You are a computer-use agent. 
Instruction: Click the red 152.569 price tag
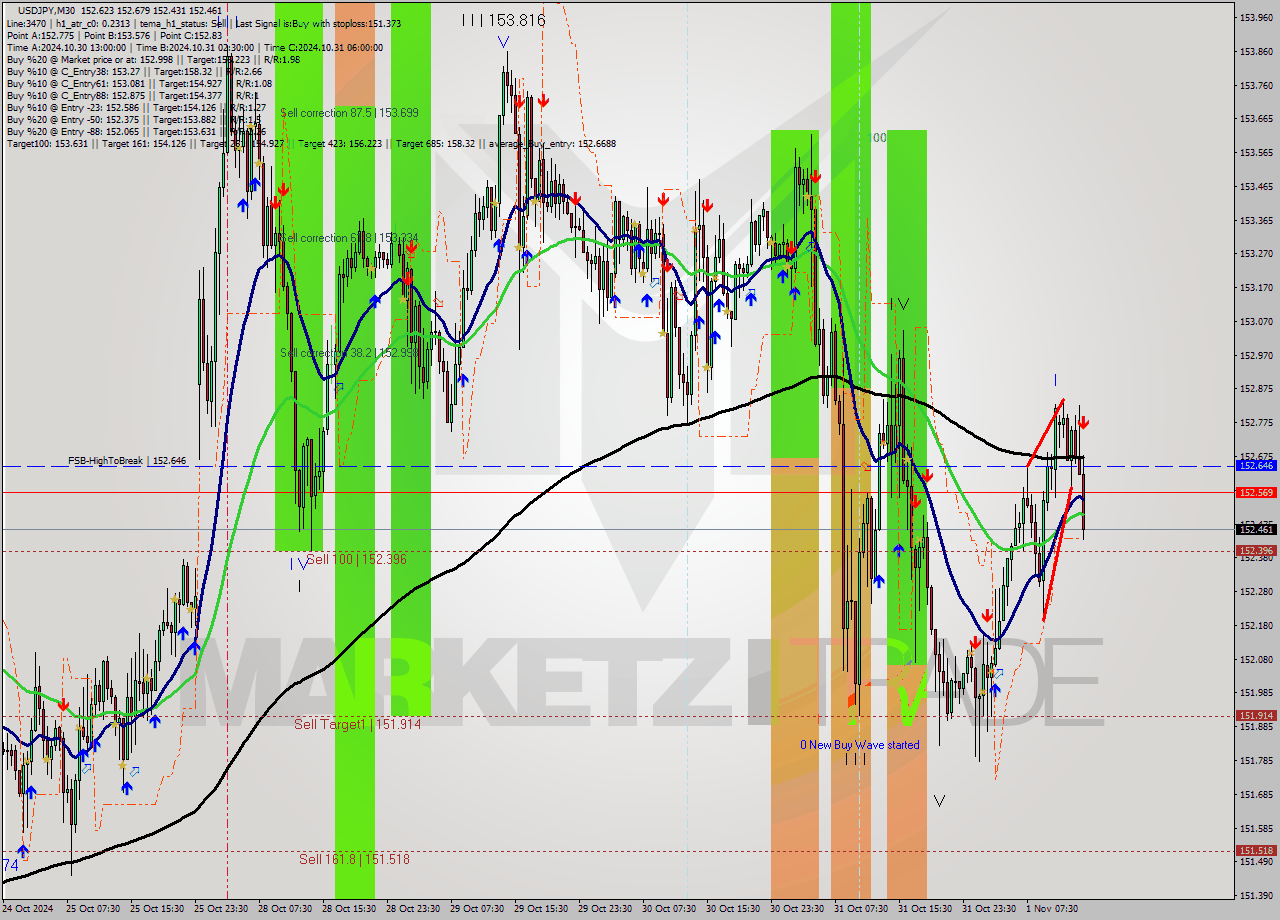click(1256, 492)
